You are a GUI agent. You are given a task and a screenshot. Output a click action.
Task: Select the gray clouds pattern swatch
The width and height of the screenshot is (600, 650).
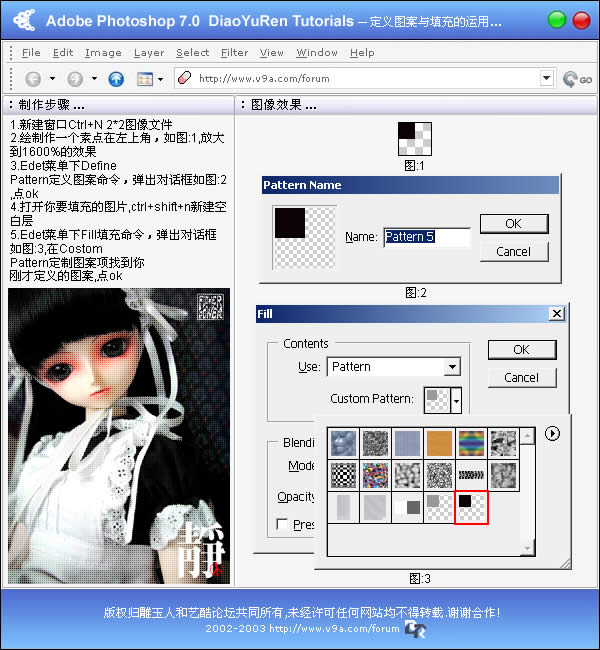click(x=407, y=475)
